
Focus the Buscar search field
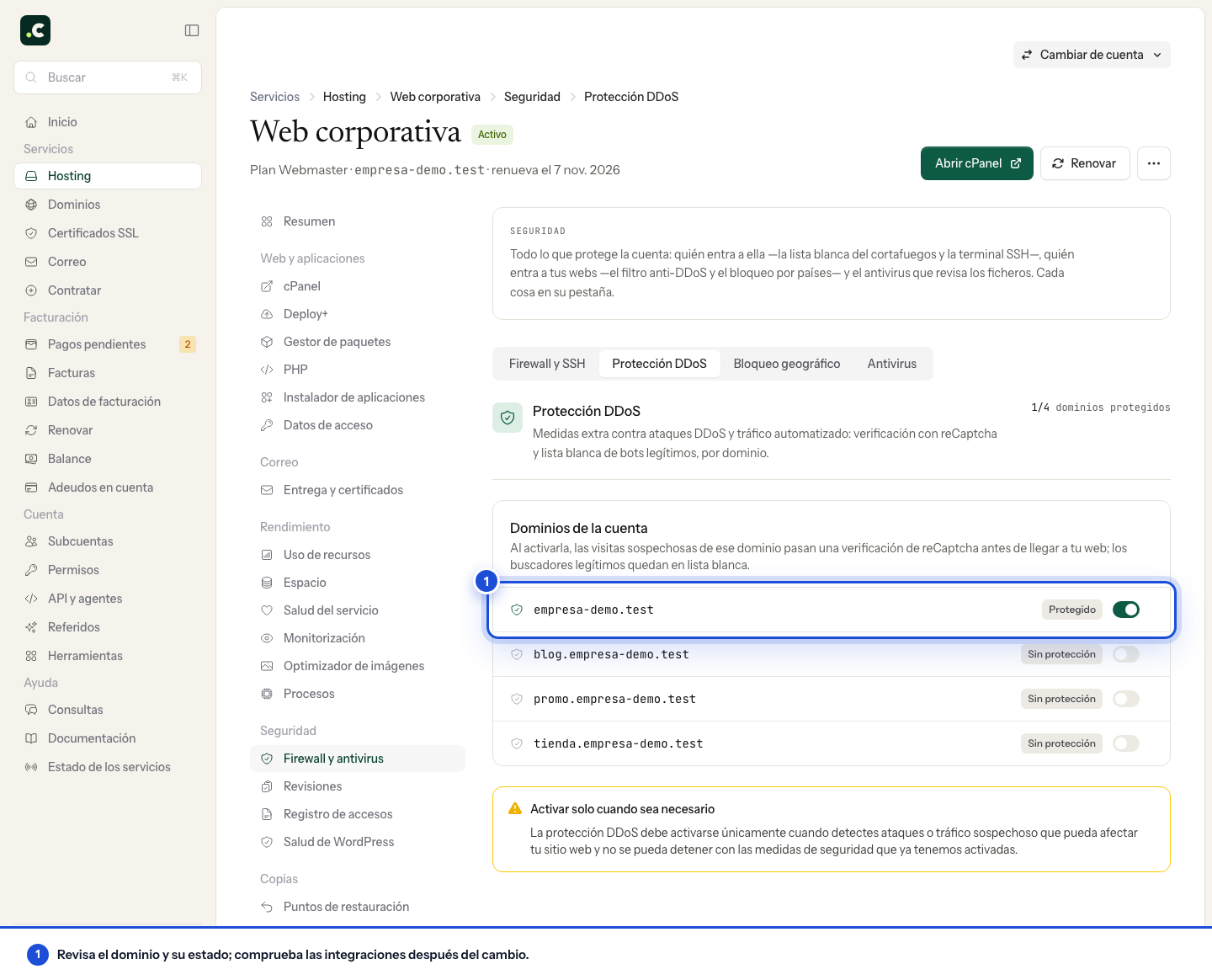[108, 77]
